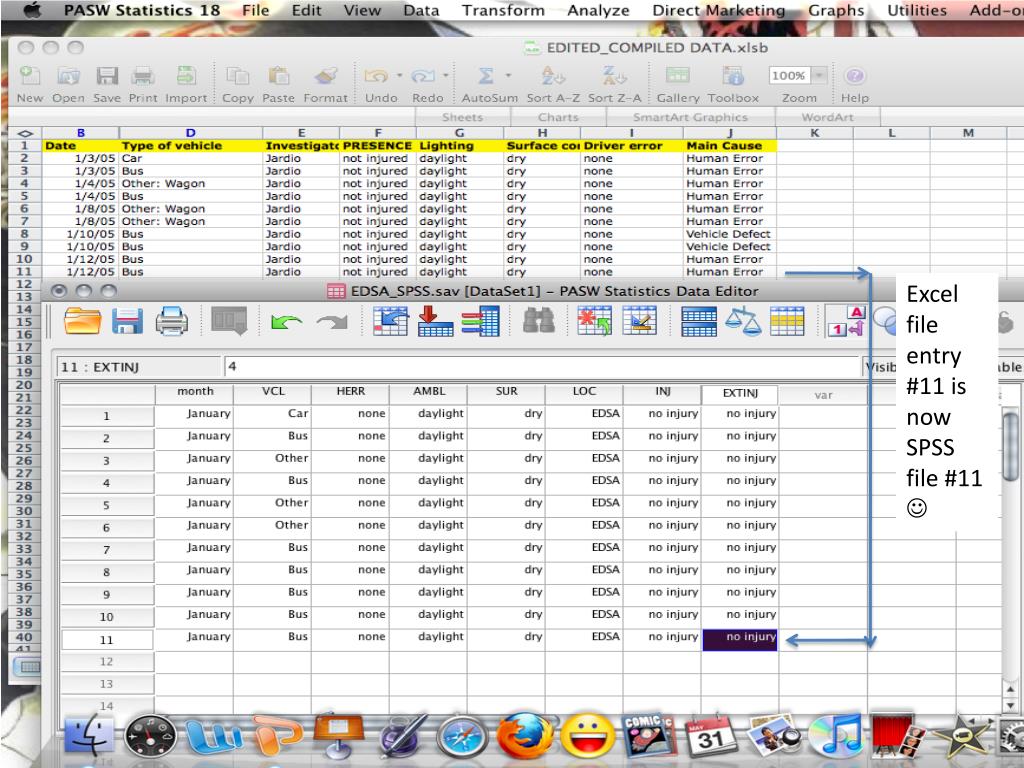Screen dimensions: 1024x768
Task: Click the Excel cell 'Other: Wagon' in row 4
Action: pos(191,184)
